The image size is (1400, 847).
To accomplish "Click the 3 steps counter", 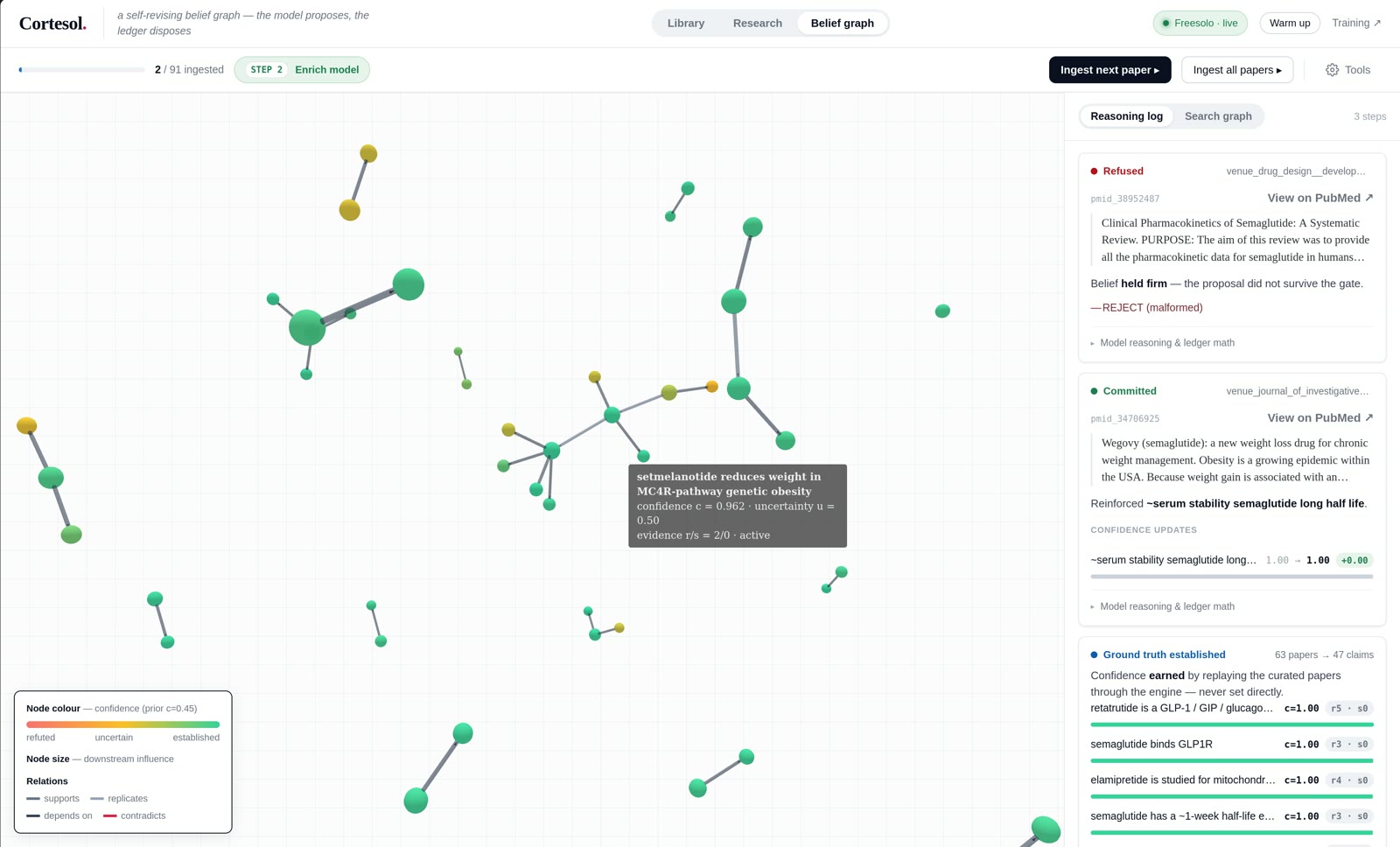I will point(1369,116).
